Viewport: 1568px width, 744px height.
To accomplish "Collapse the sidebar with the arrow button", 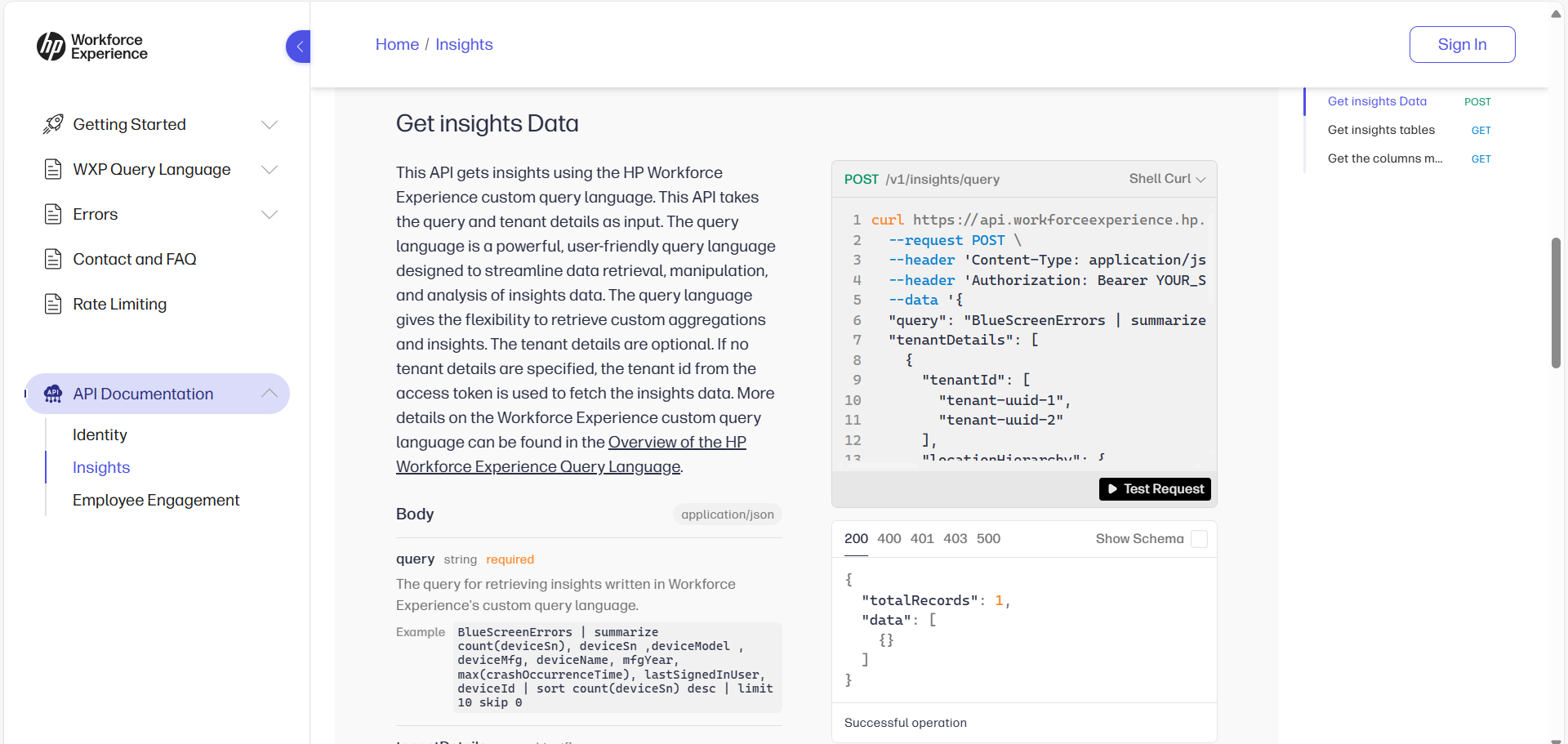I will (299, 47).
